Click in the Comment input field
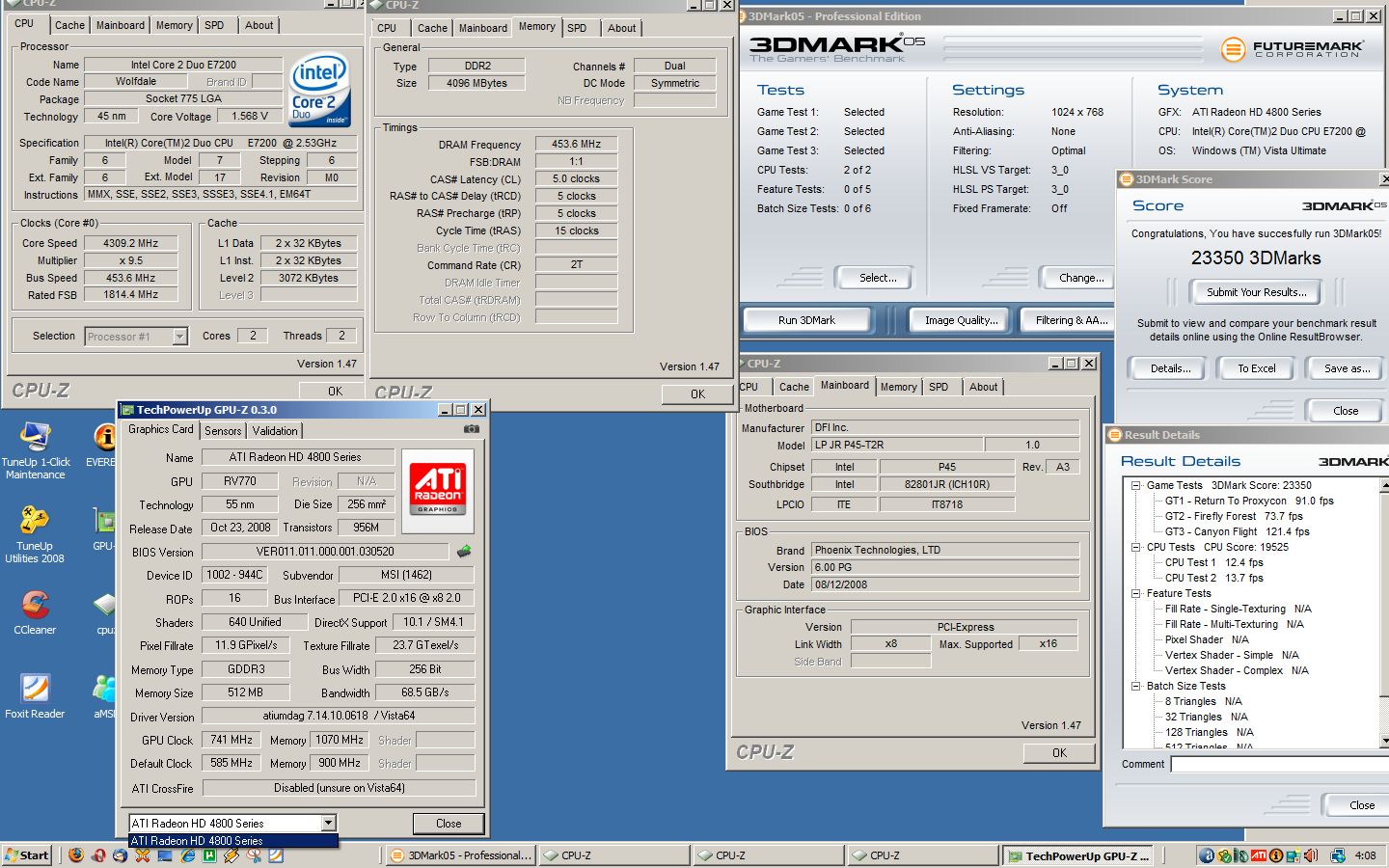This screenshot has width=1389, height=868. 1279,764
